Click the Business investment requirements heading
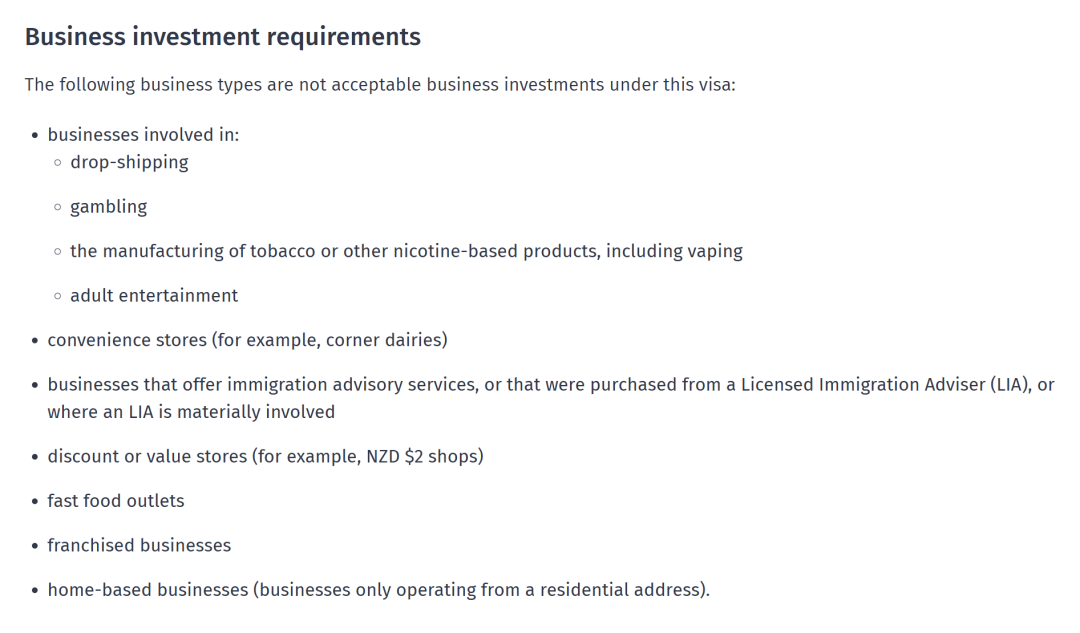 (x=222, y=37)
